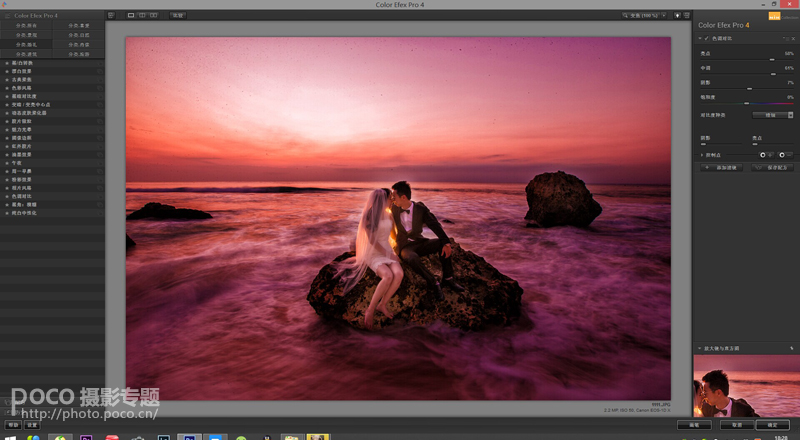Expand the 控制点 section
This screenshot has height=440, width=800.
[x=702, y=155]
